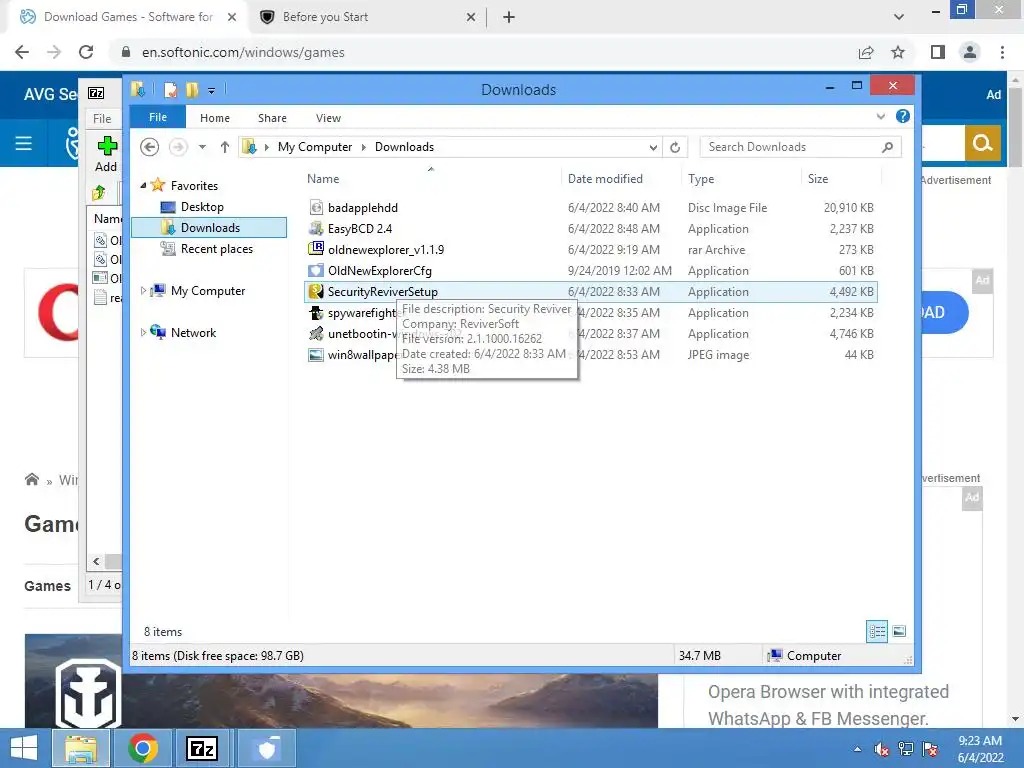The height and width of the screenshot is (768, 1024).
Task: Open Chrome from the taskbar
Action: tap(143, 748)
